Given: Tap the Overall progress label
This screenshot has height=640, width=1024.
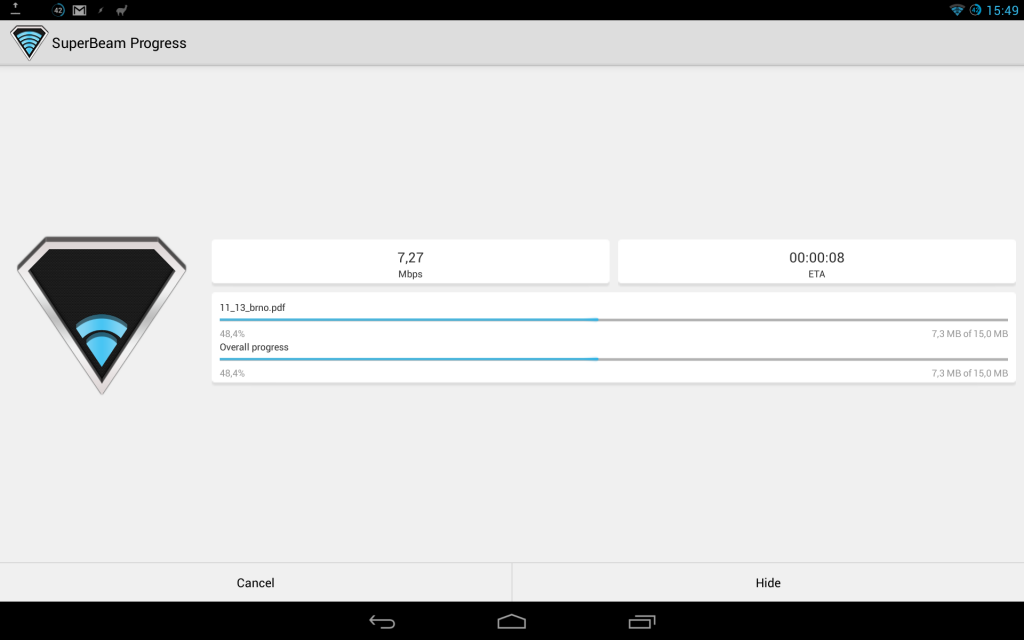Looking at the screenshot, I should [254, 347].
